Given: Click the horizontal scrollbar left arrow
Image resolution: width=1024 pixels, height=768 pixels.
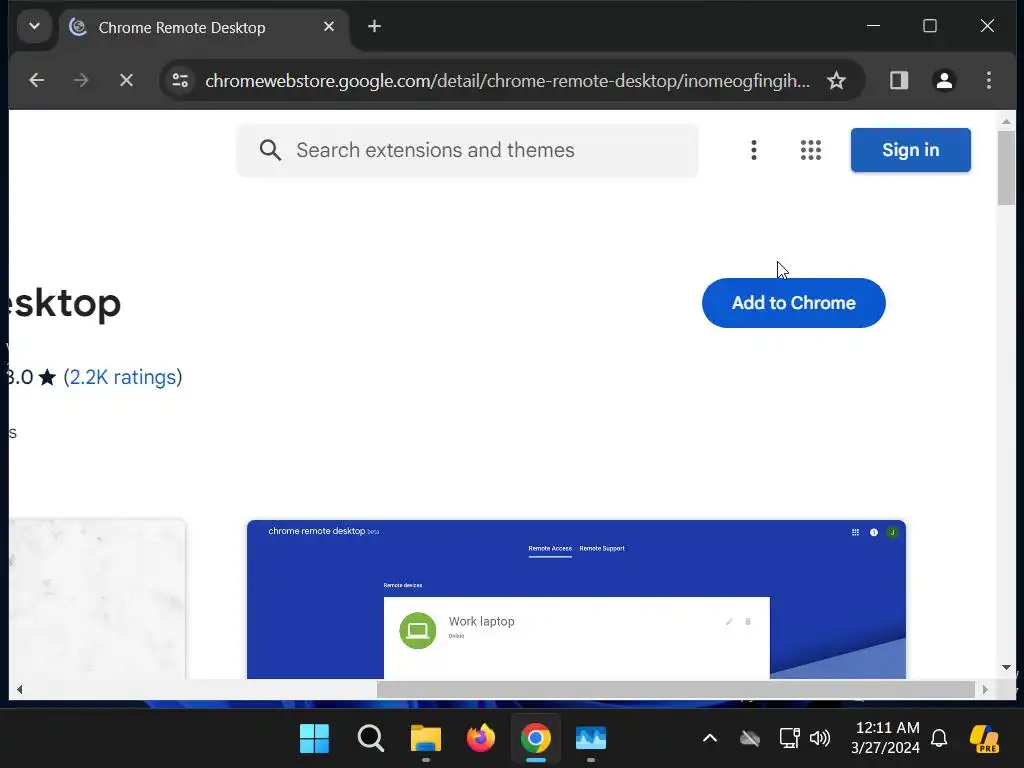Looking at the screenshot, I should coord(20,689).
